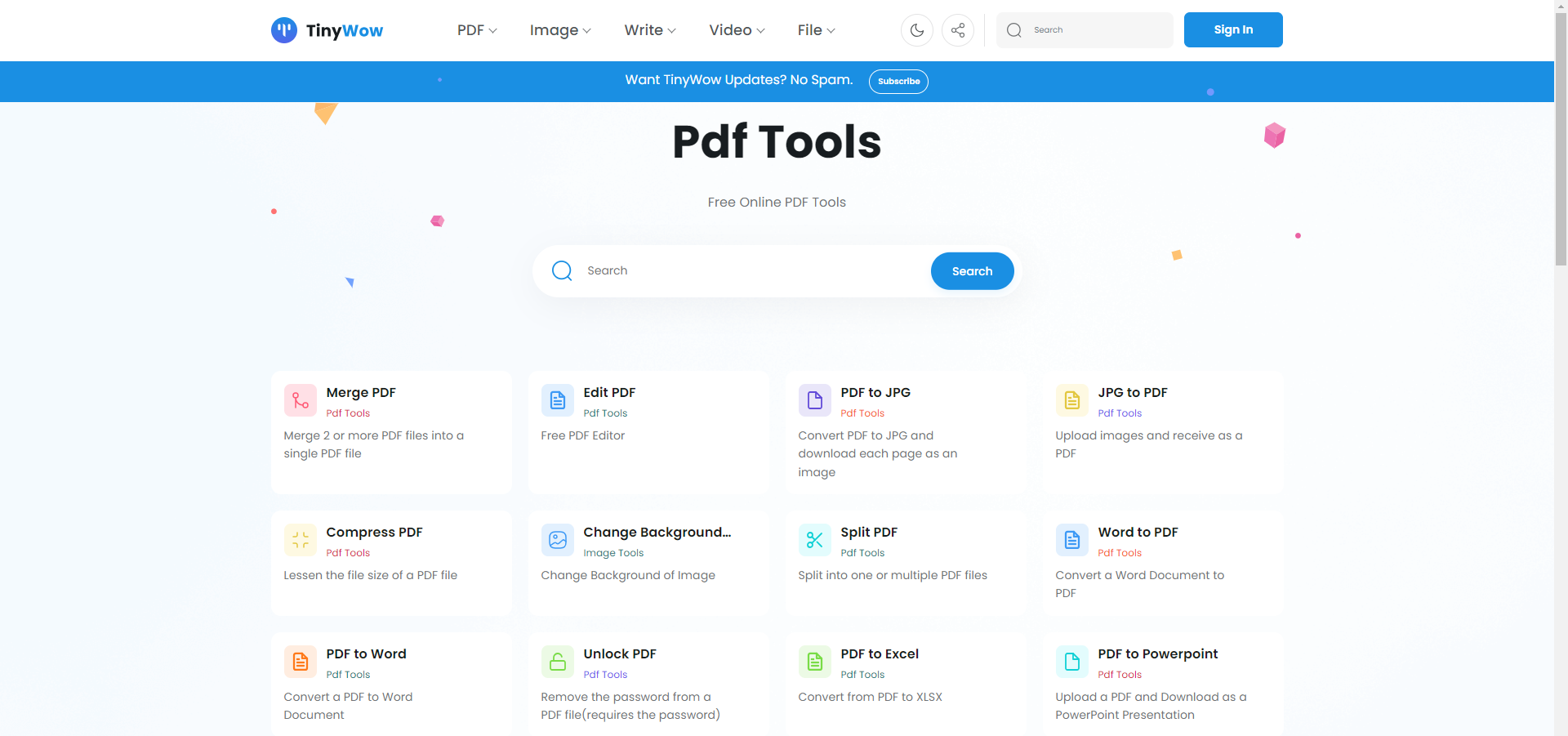The image size is (1568, 736).
Task: Open the Video dropdown menu
Action: pyautogui.click(x=736, y=30)
